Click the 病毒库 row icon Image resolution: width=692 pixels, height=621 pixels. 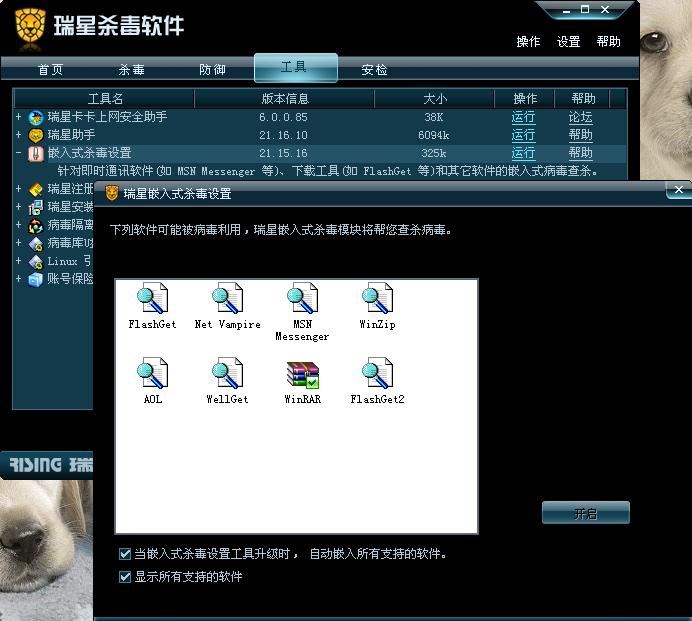coord(36,244)
